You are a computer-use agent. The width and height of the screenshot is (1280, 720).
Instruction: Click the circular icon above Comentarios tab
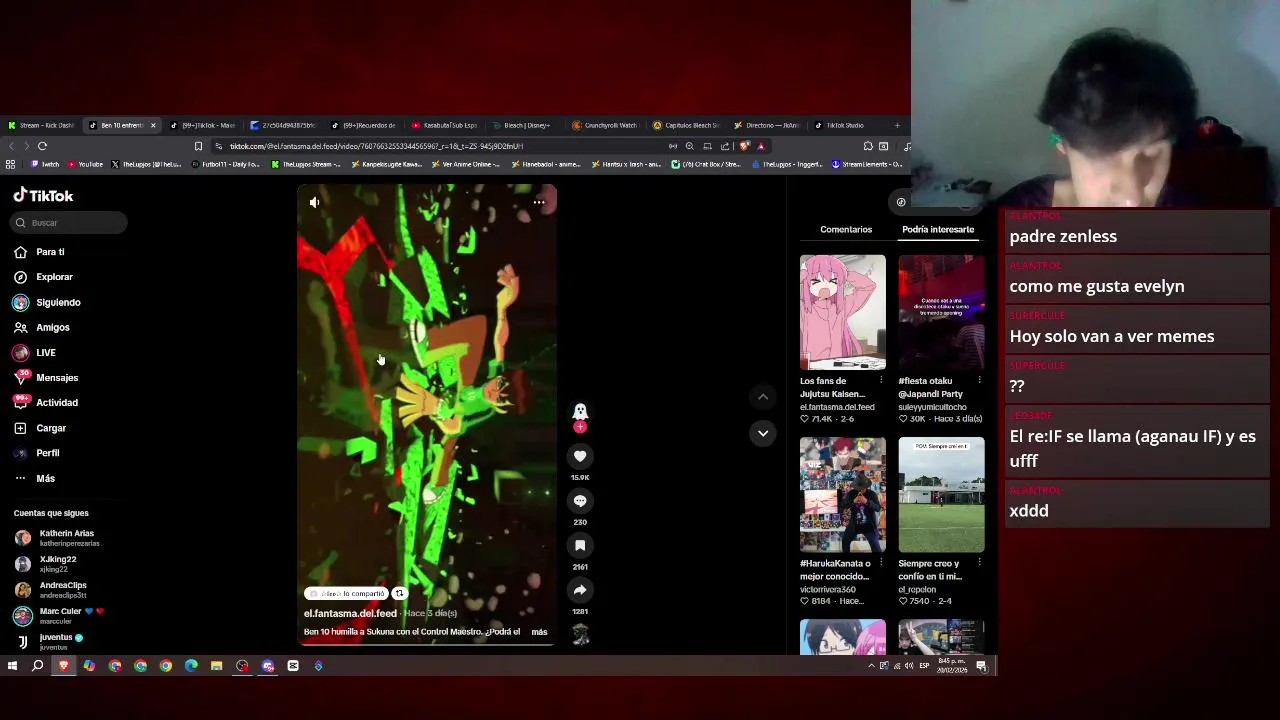[x=901, y=202]
